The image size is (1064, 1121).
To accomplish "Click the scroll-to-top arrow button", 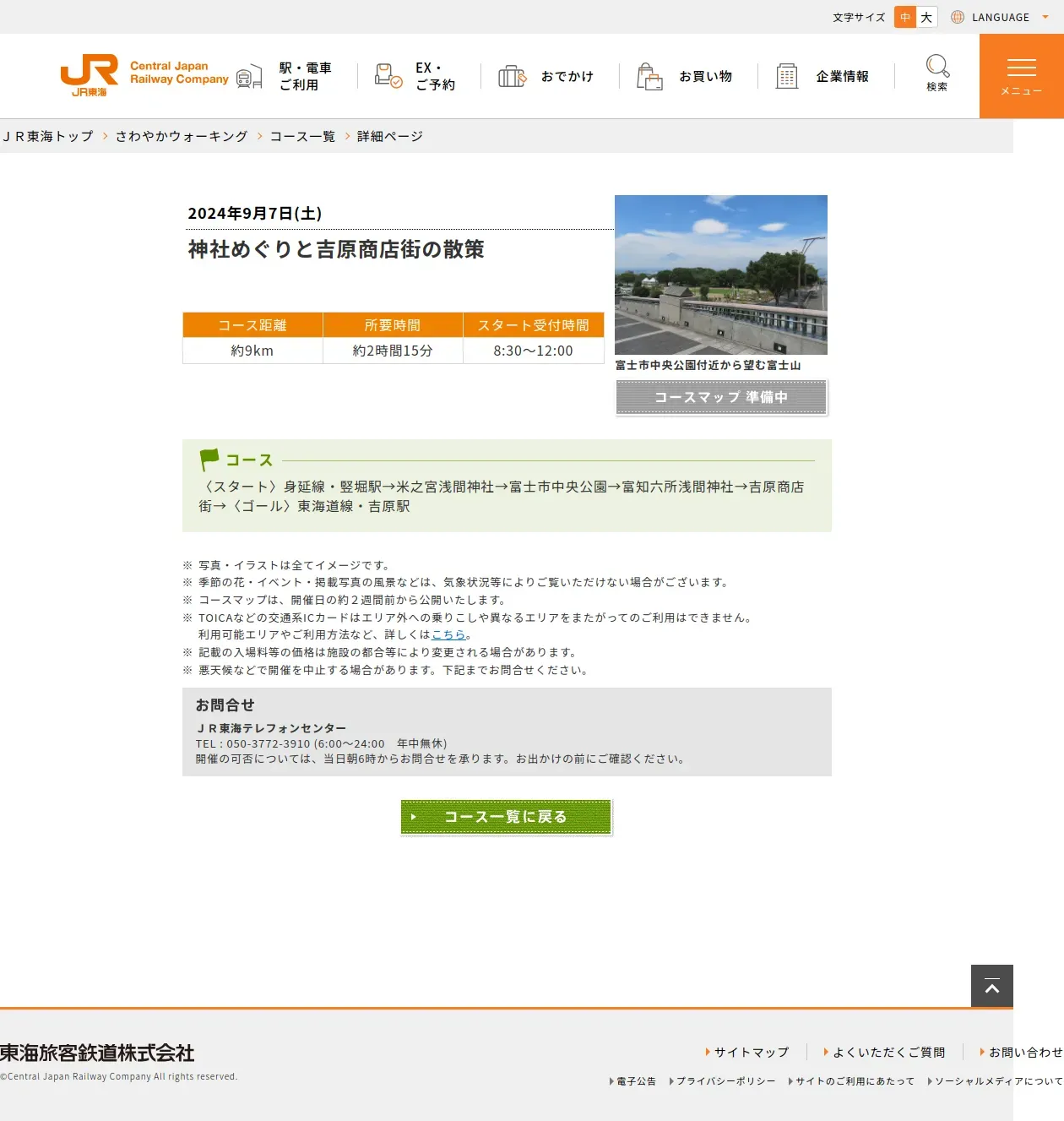I will point(992,986).
